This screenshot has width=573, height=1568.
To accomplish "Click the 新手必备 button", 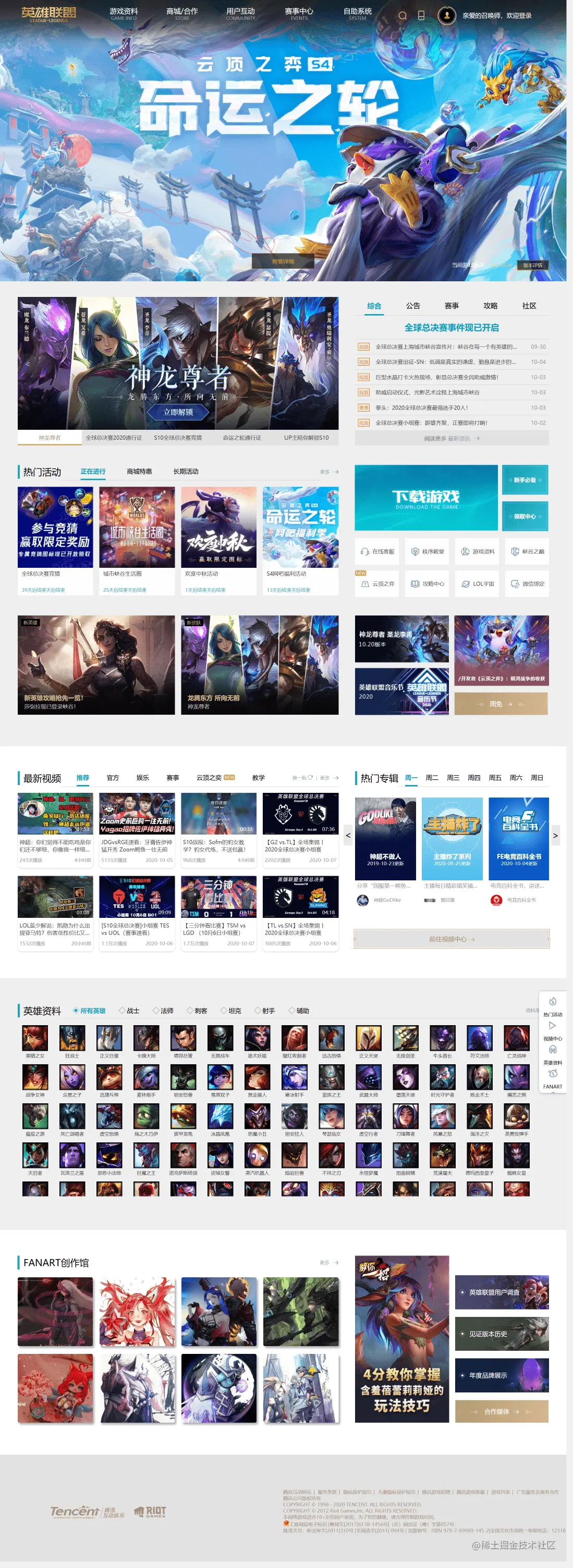I will pyautogui.click(x=525, y=480).
